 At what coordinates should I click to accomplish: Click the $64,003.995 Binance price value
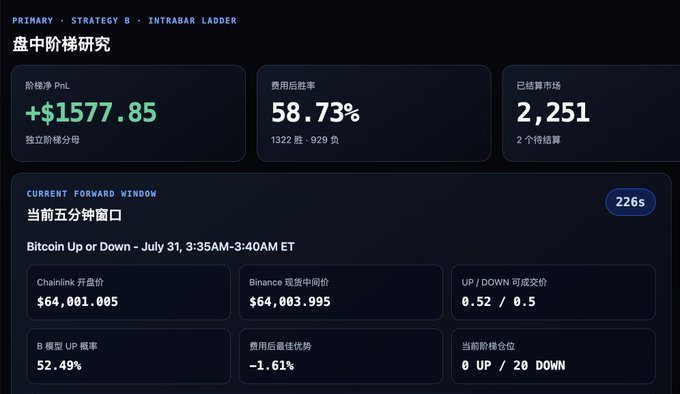pyautogui.click(x=290, y=302)
